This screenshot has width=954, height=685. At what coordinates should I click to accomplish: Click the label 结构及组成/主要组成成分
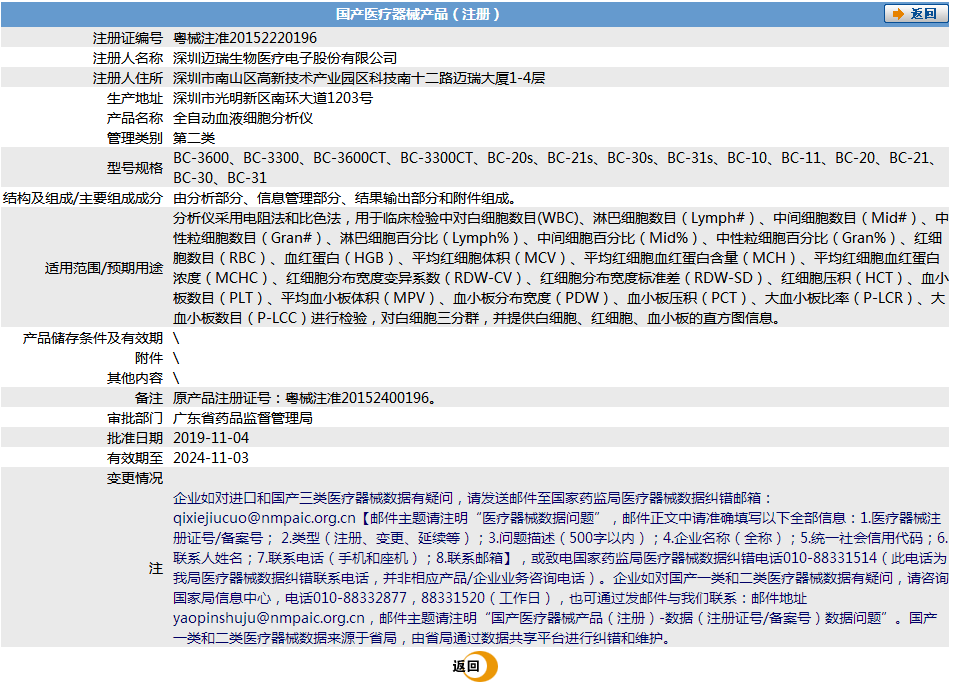(x=83, y=198)
